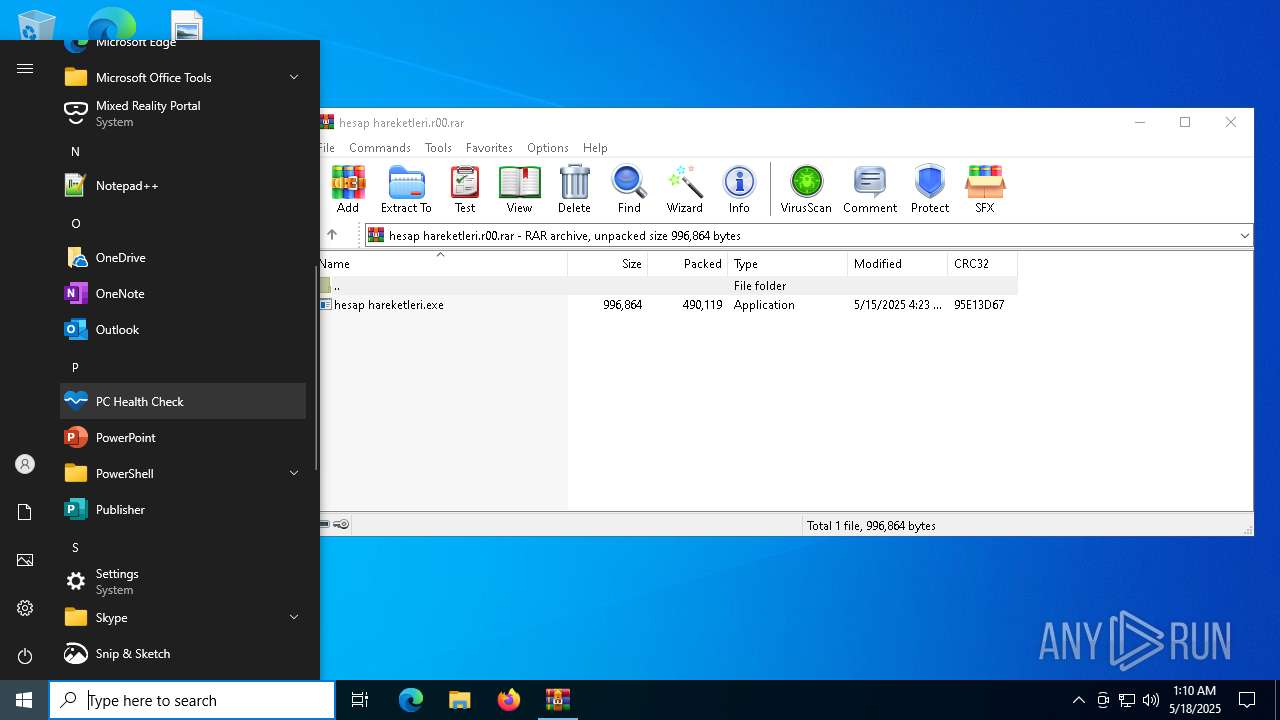Launch PowerPoint from the app list
This screenshot has height=720, width=1280.
183,437
